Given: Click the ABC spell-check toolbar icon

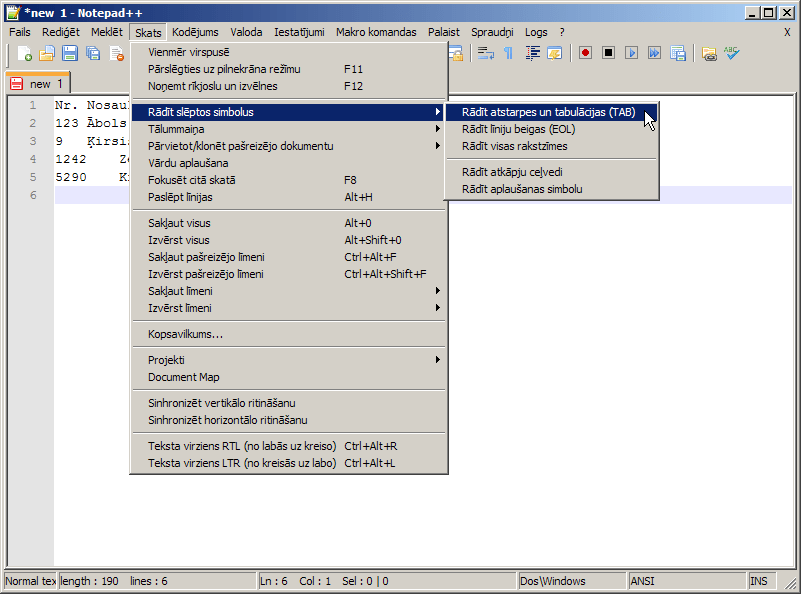Looking at the screenshot, I should pos(732,53).
